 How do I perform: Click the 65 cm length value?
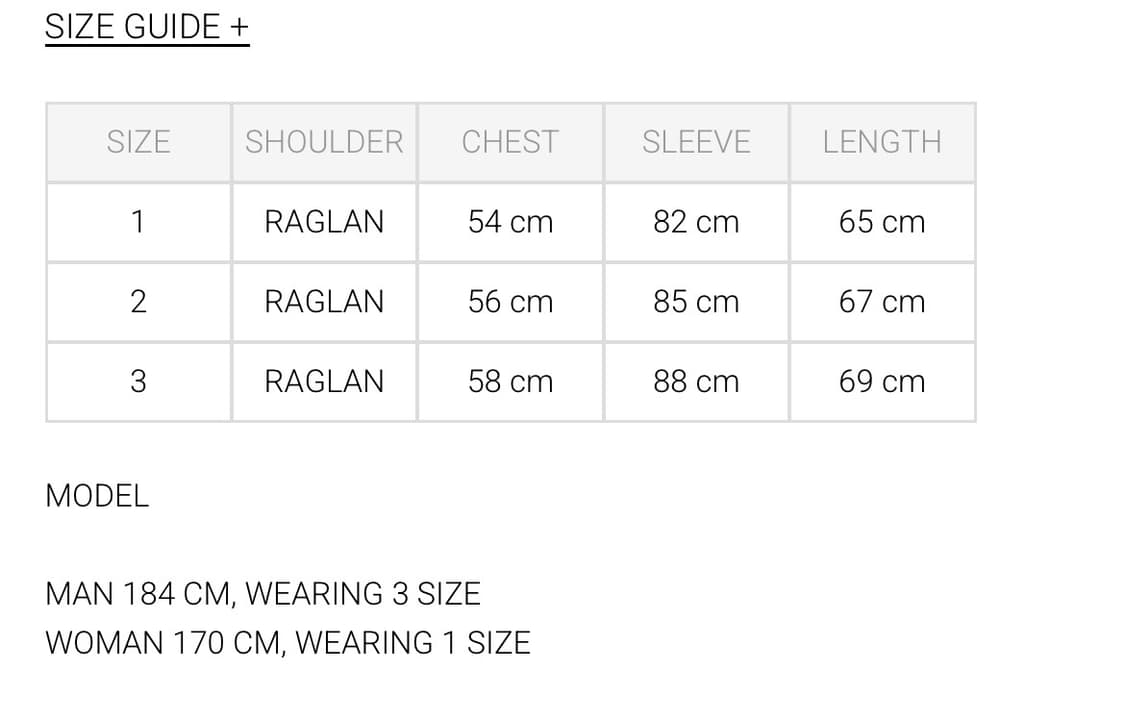882,222
